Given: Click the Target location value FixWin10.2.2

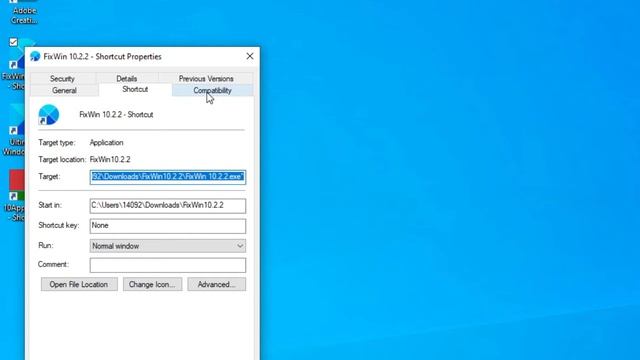Looking at the screenshot, I should (x=110, y=159).
